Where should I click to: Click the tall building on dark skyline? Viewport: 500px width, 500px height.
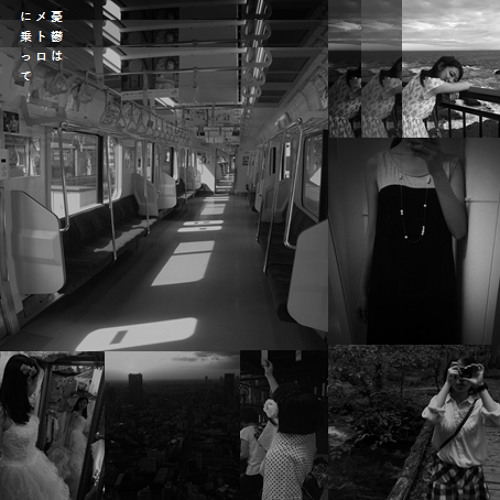(135, 382)
